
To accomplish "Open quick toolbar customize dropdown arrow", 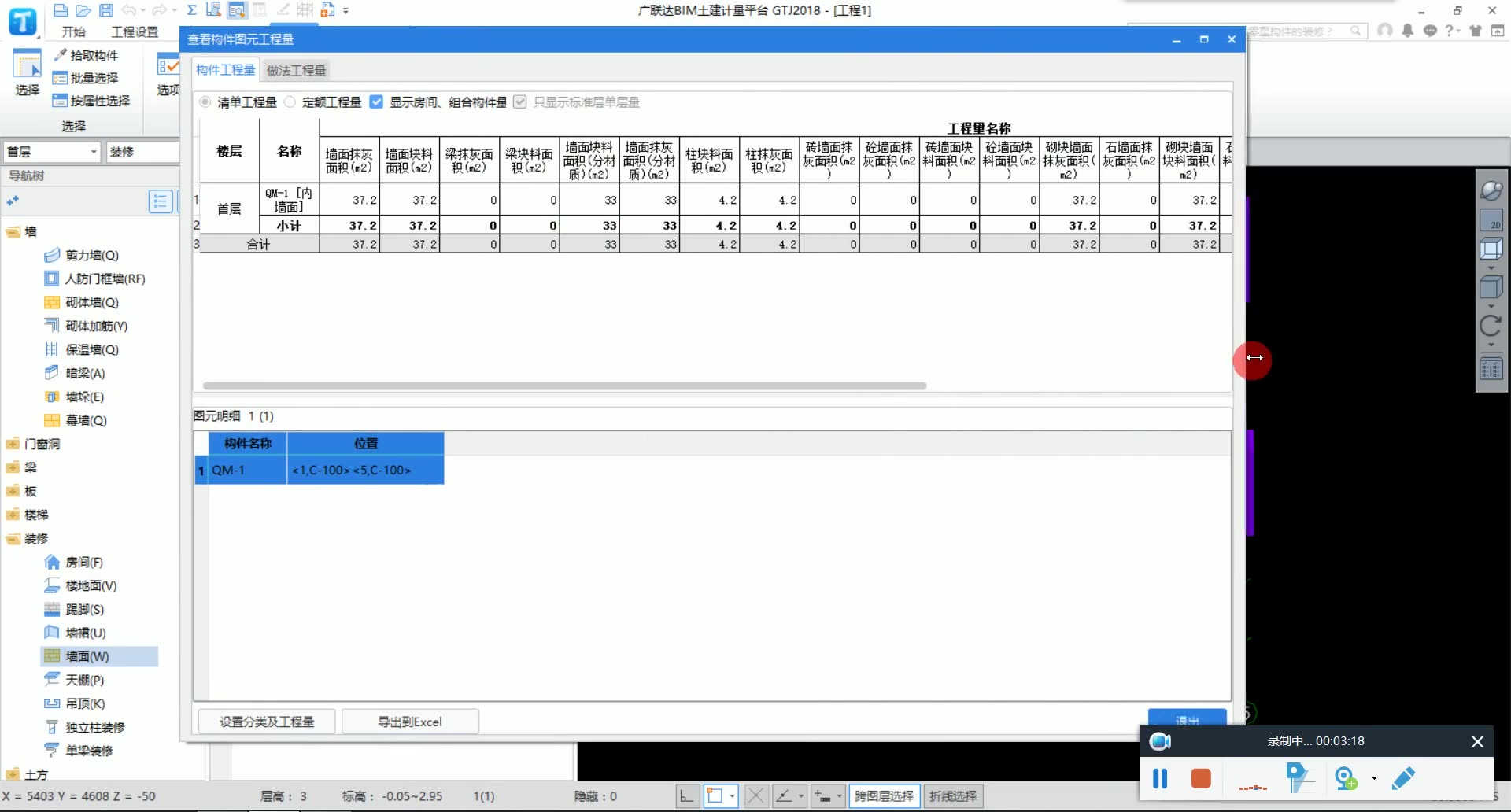I will [345, 10].
